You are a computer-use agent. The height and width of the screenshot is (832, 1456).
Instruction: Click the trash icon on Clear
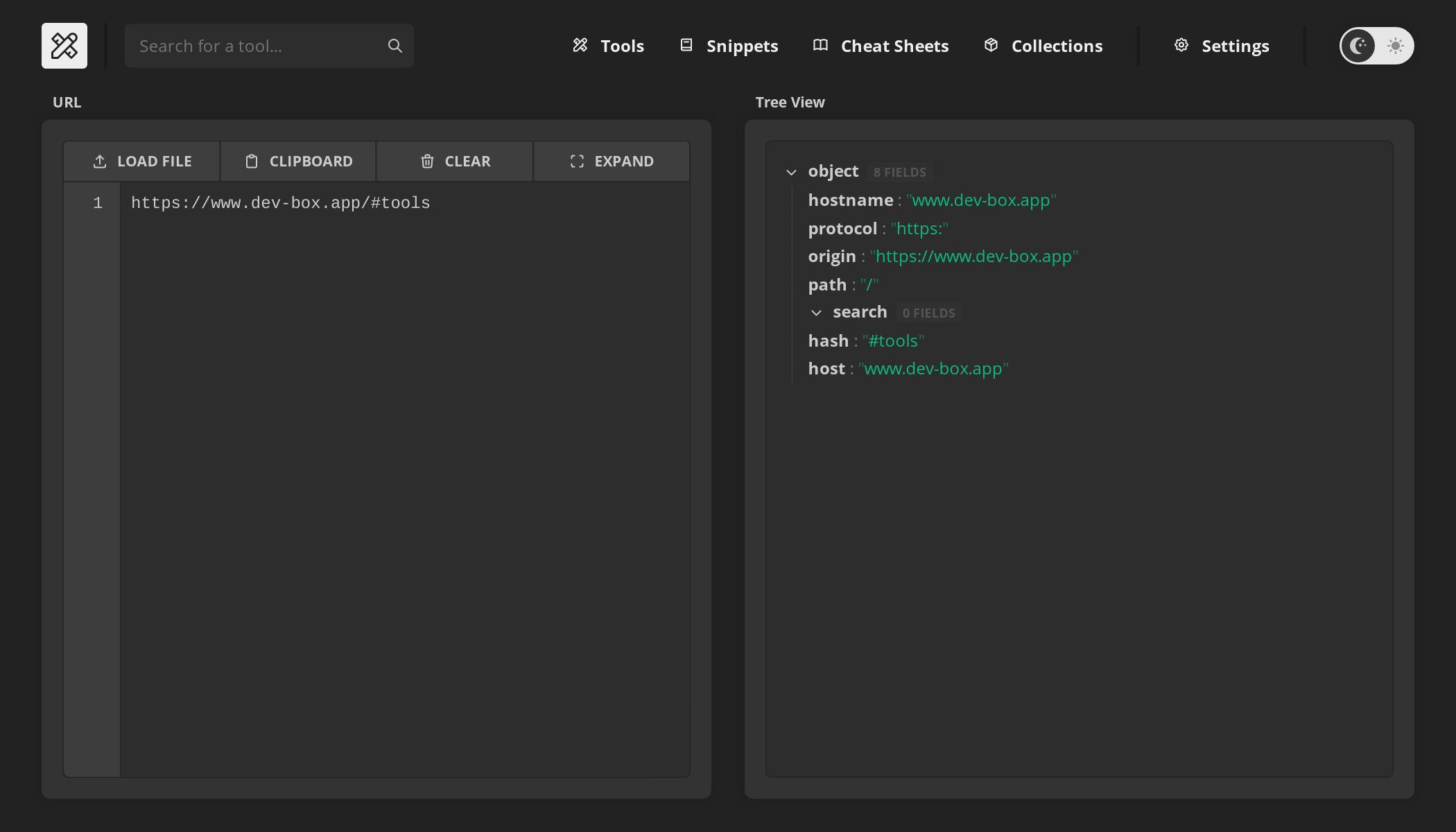tap(427, 162)
